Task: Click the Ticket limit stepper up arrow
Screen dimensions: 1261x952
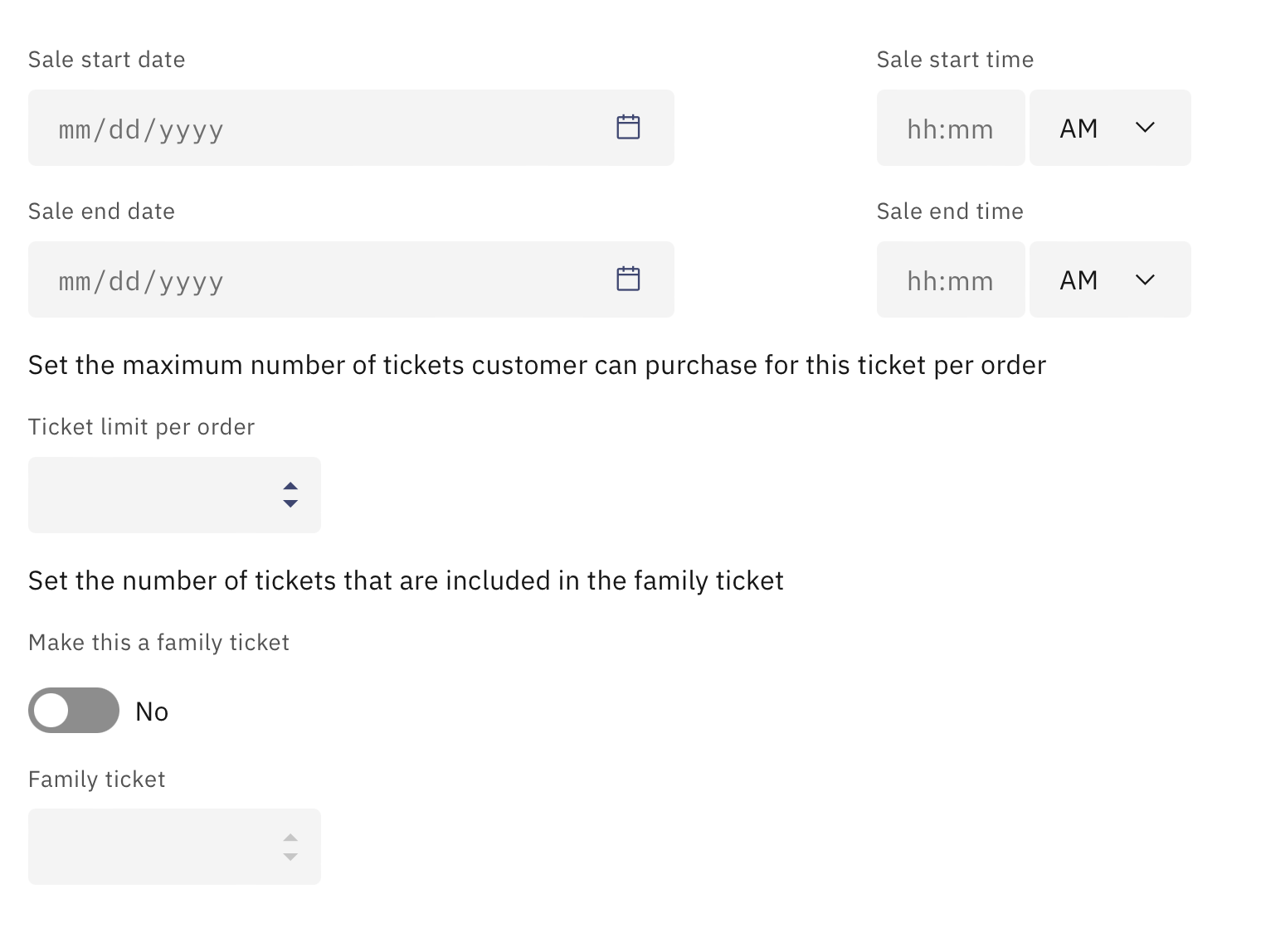Action: point(290,486)
